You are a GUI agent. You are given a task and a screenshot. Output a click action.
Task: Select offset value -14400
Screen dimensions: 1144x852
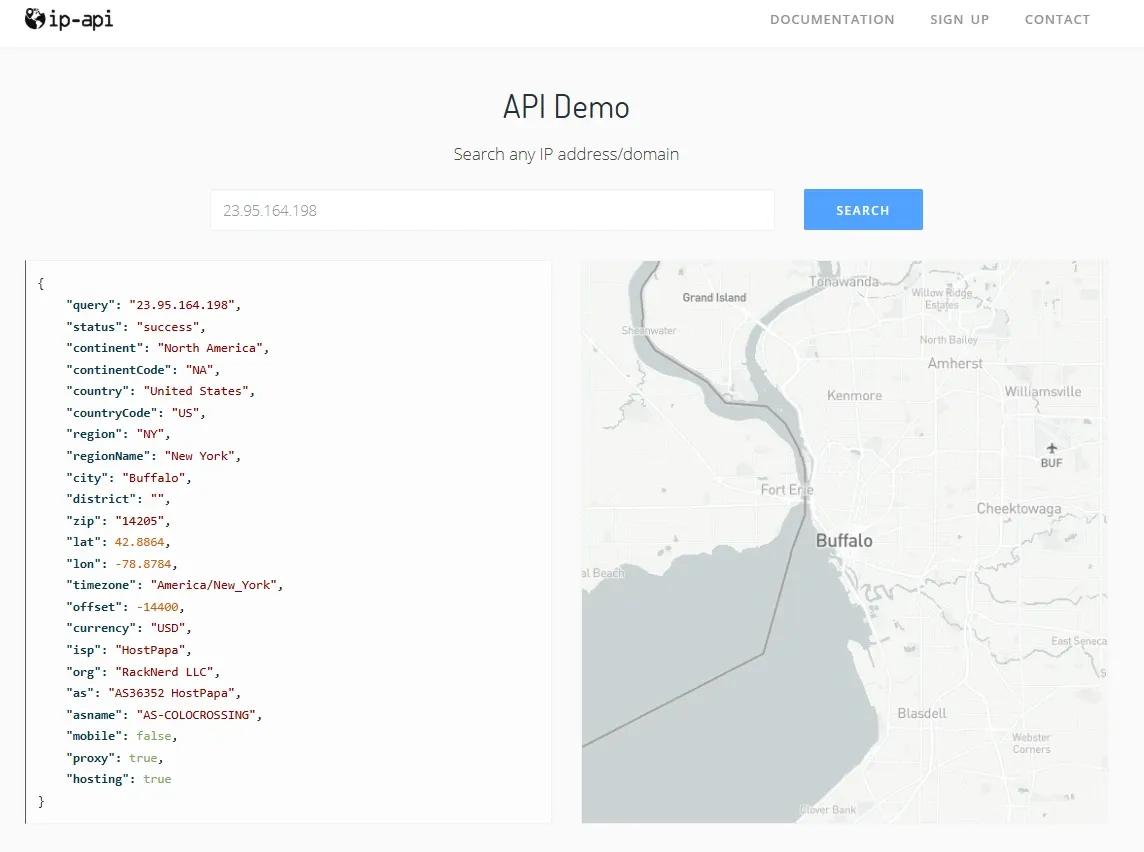(x=158, y=607)
